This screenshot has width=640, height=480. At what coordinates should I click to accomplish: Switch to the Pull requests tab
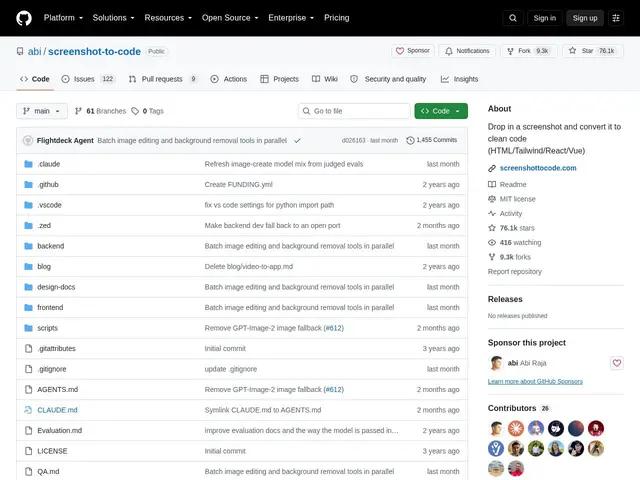163,79
